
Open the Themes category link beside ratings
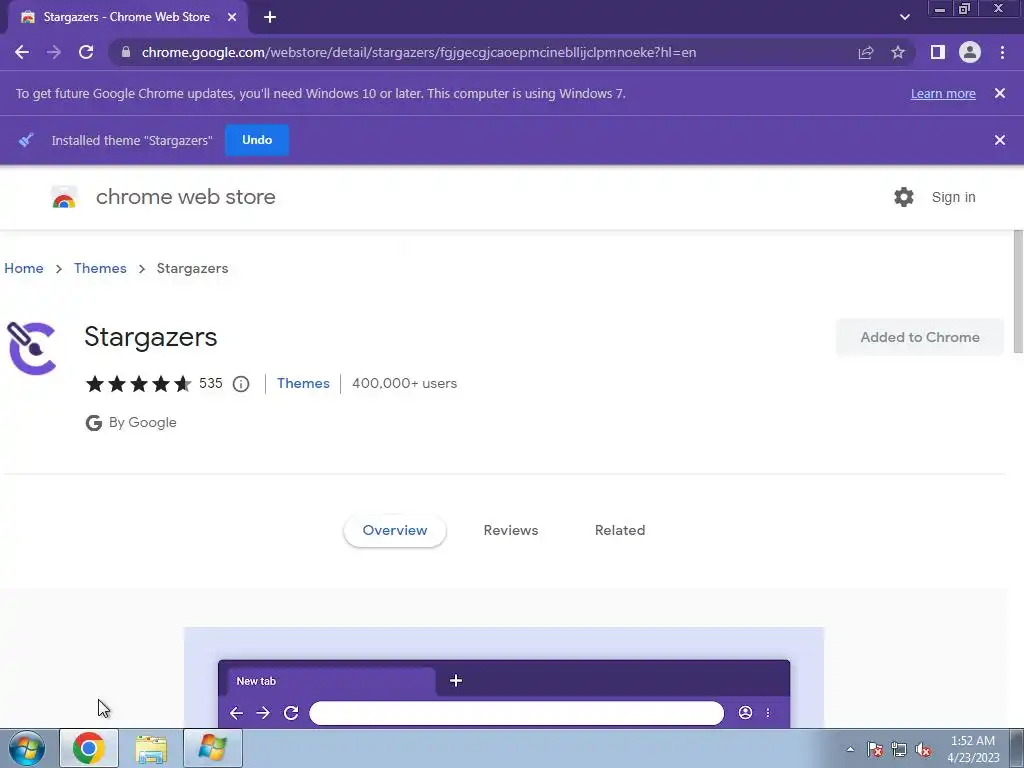[x=303, y=383]
